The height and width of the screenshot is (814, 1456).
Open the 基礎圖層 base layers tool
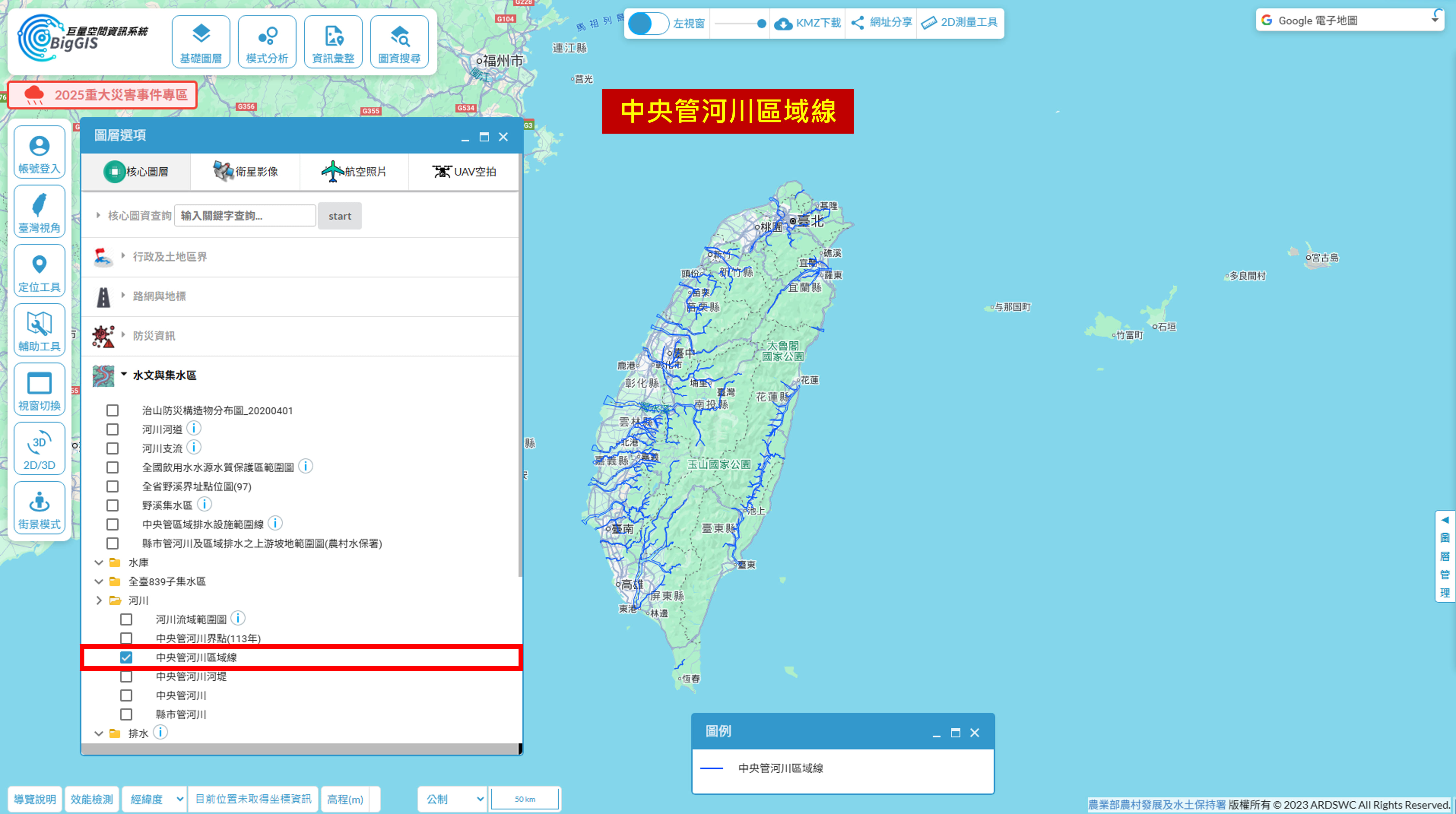(201, 42)
